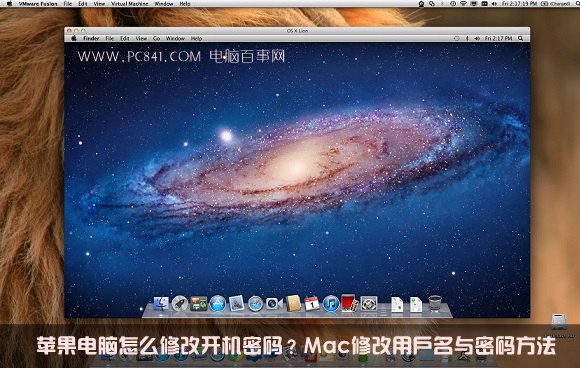The image size is (580, 368).
Task: Open the host Edit menu
Action: coord(83,4)
